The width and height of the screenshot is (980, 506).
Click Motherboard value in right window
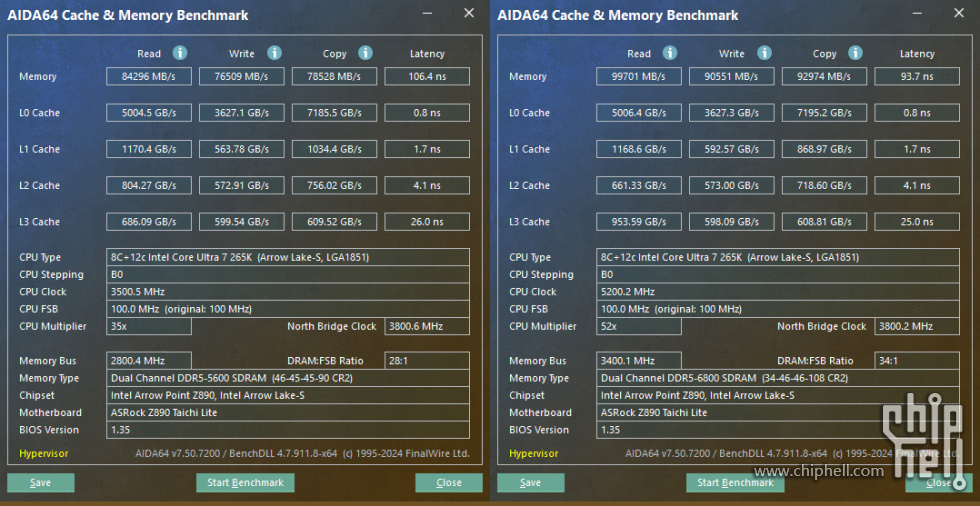pos(778,412)
